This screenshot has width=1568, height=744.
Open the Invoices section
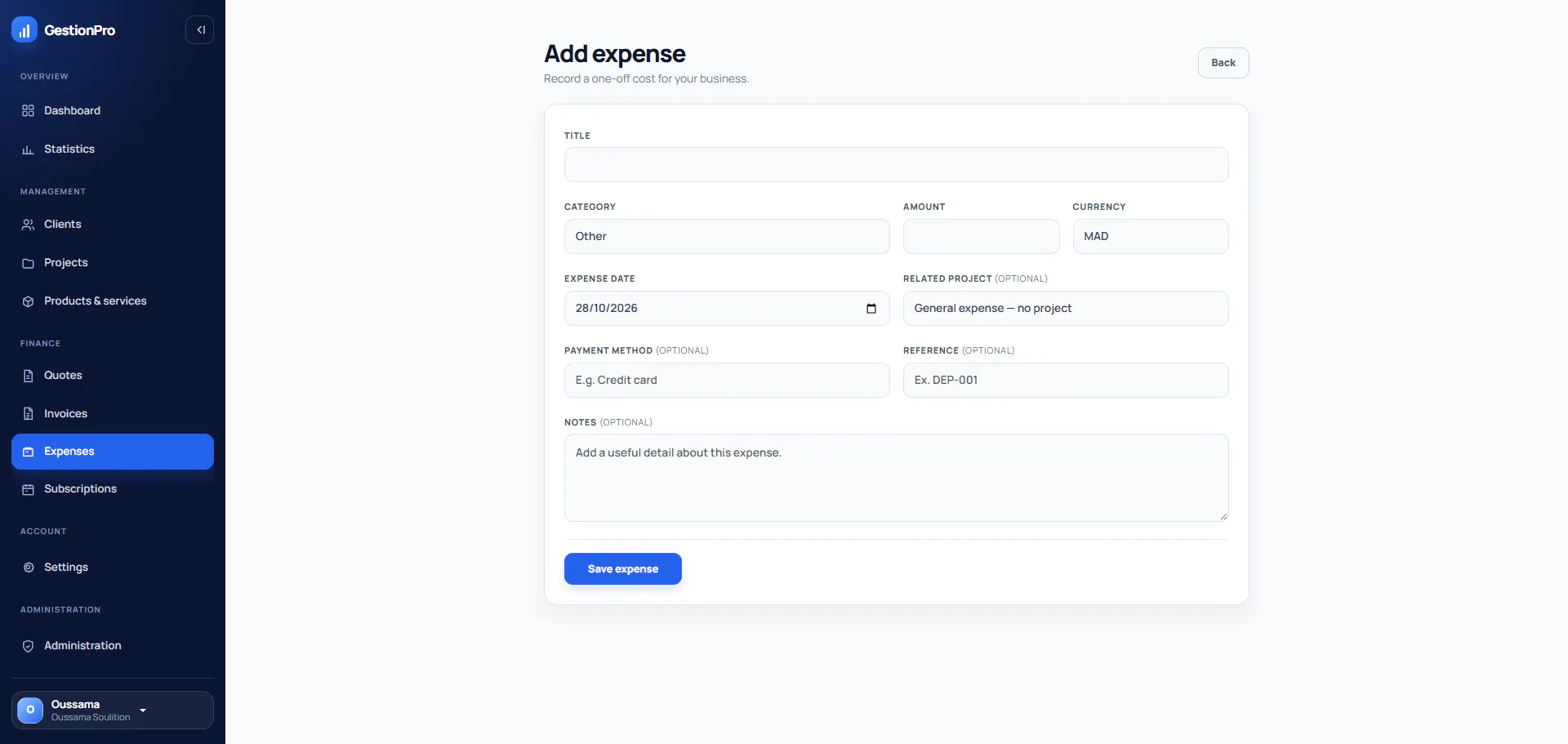pyautogui.click(x=113, y=414)
